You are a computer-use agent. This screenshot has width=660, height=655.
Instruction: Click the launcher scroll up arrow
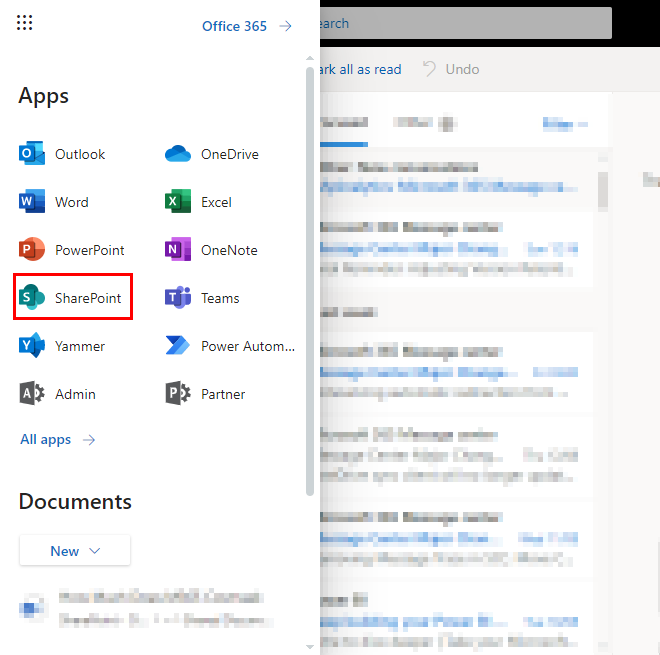coord(310,59)
